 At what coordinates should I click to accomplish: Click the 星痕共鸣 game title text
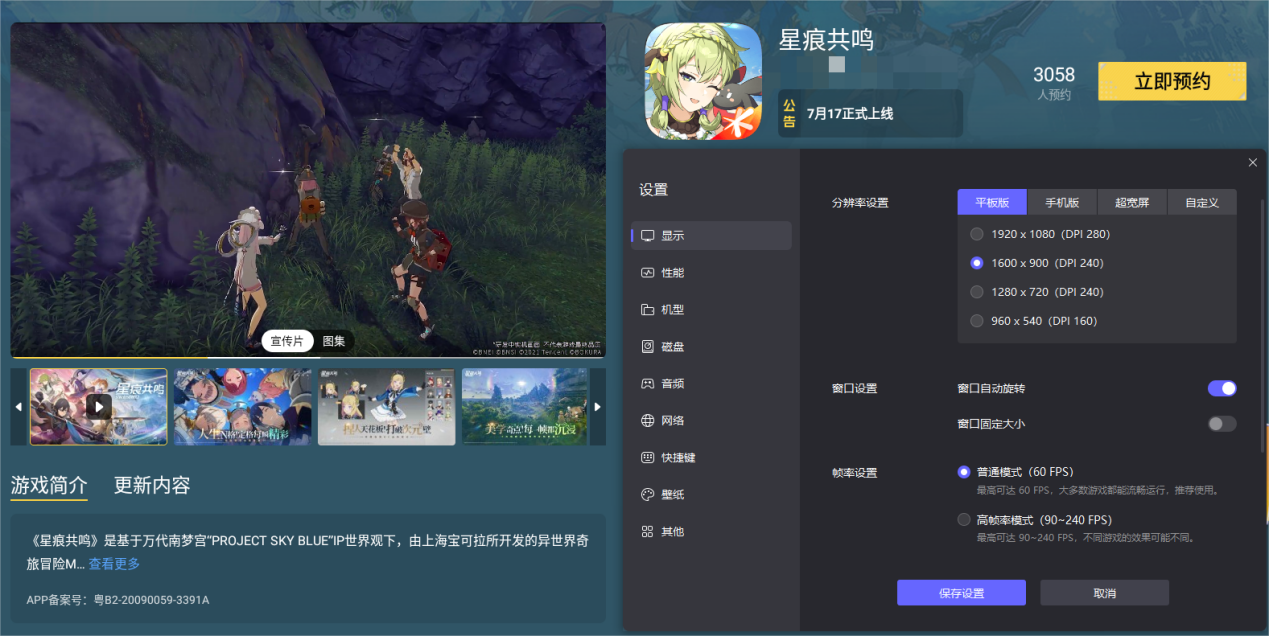coord(826,40)
